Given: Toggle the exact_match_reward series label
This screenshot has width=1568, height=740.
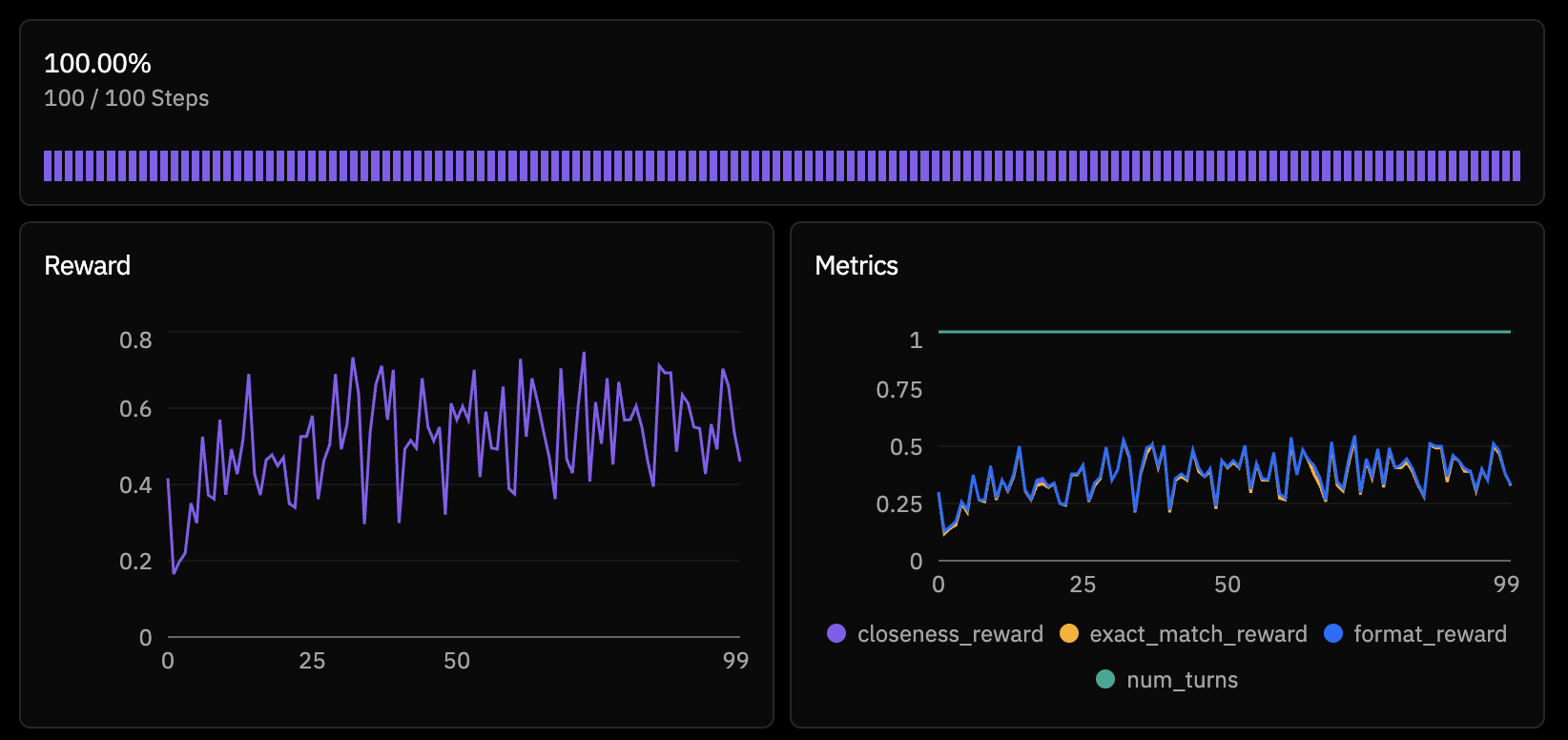Looking at the screenshot, I should coord(1198,634).
